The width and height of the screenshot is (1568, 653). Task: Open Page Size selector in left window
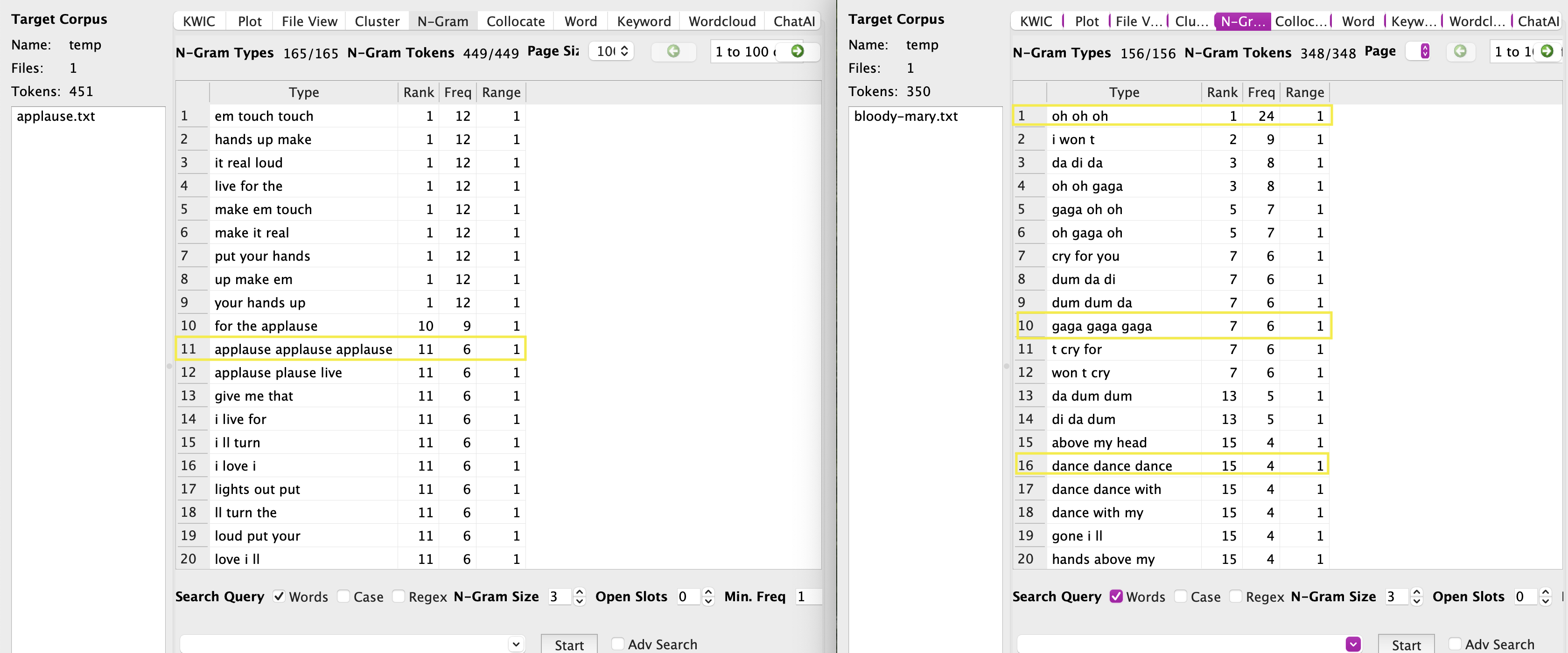click(612, 51)
